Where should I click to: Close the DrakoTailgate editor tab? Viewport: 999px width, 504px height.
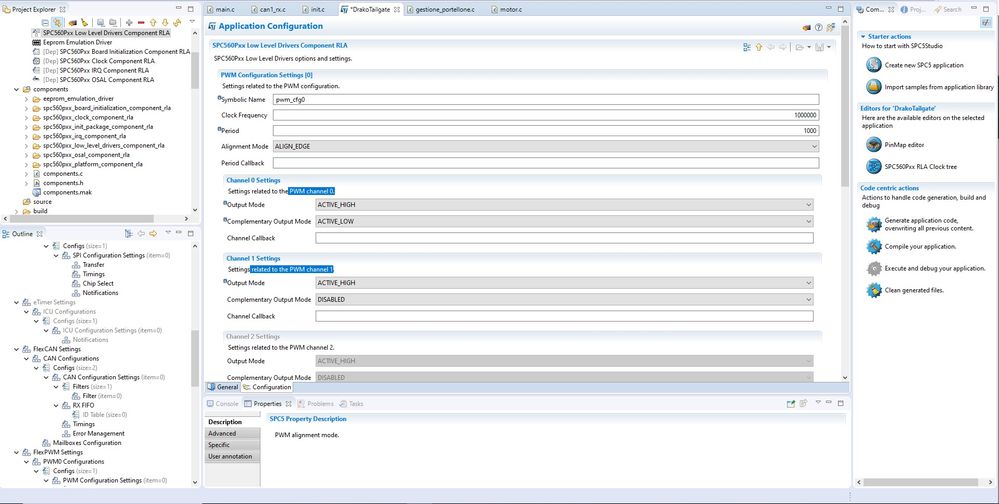point(396,10)
